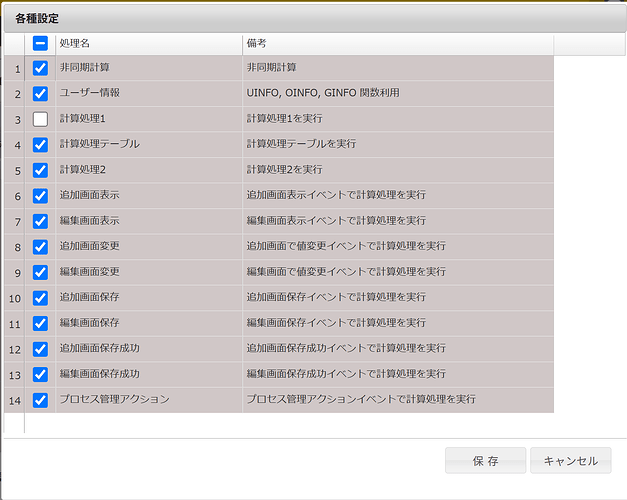The image size is (627, 500).
Task: Uncheck the 追加画面変更 checkbox
Action: click(40, 247)
